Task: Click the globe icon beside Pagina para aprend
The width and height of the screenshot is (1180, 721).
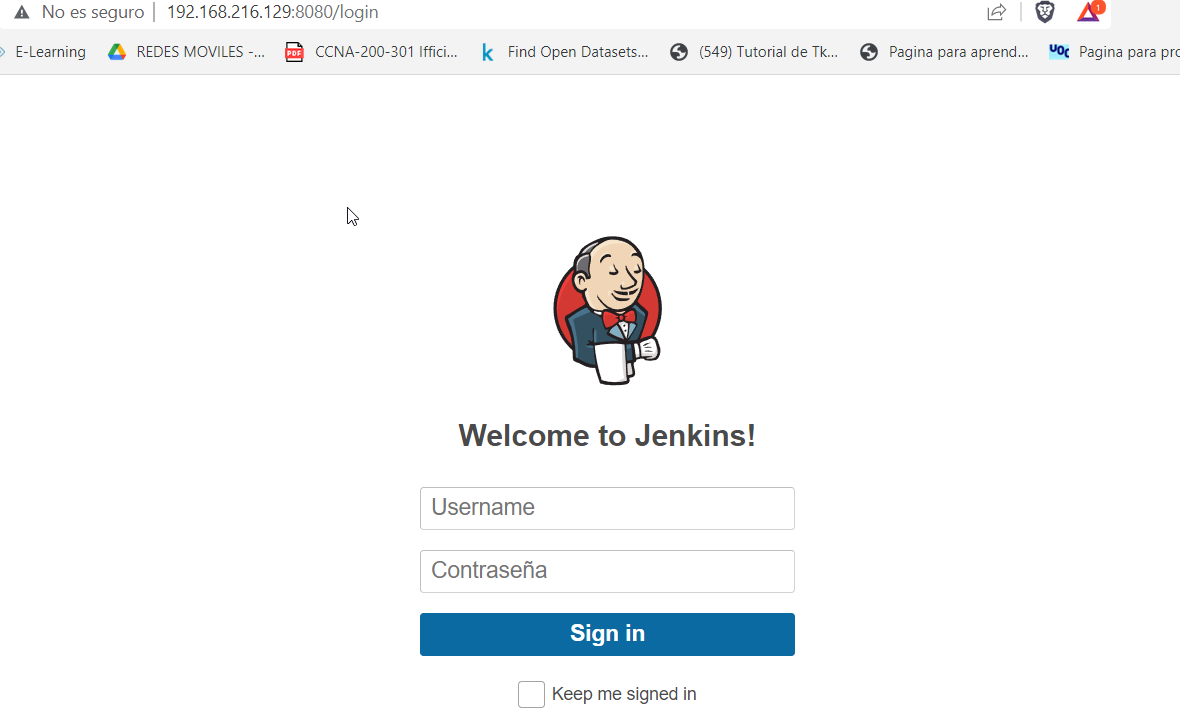Action: tap(869, 52)
